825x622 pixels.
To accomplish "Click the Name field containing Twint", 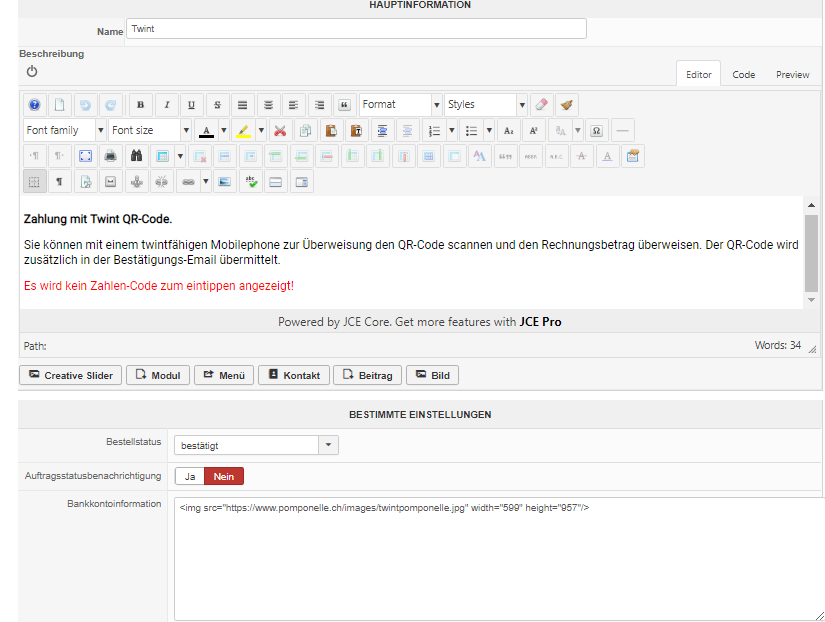I will point(356,29).
